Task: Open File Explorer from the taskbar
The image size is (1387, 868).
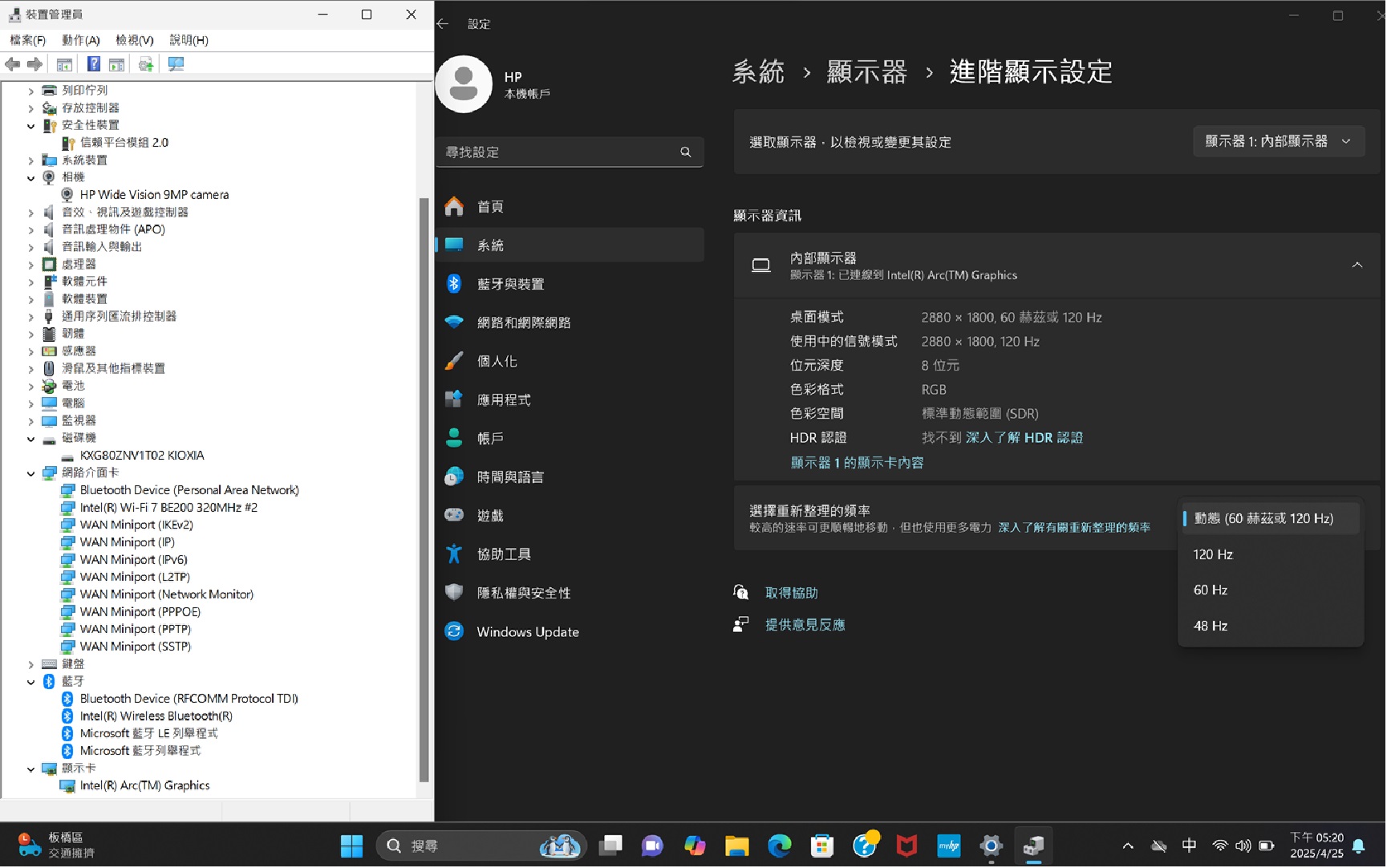Action: [736, 846]
